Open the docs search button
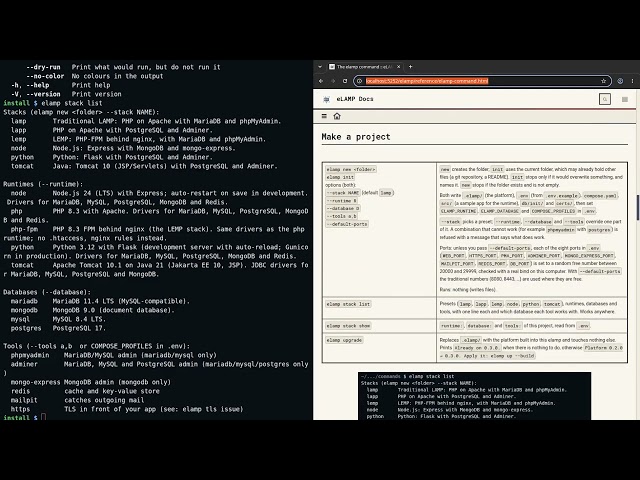The height and width of the screenshot is (480, 640). point(605,99)
